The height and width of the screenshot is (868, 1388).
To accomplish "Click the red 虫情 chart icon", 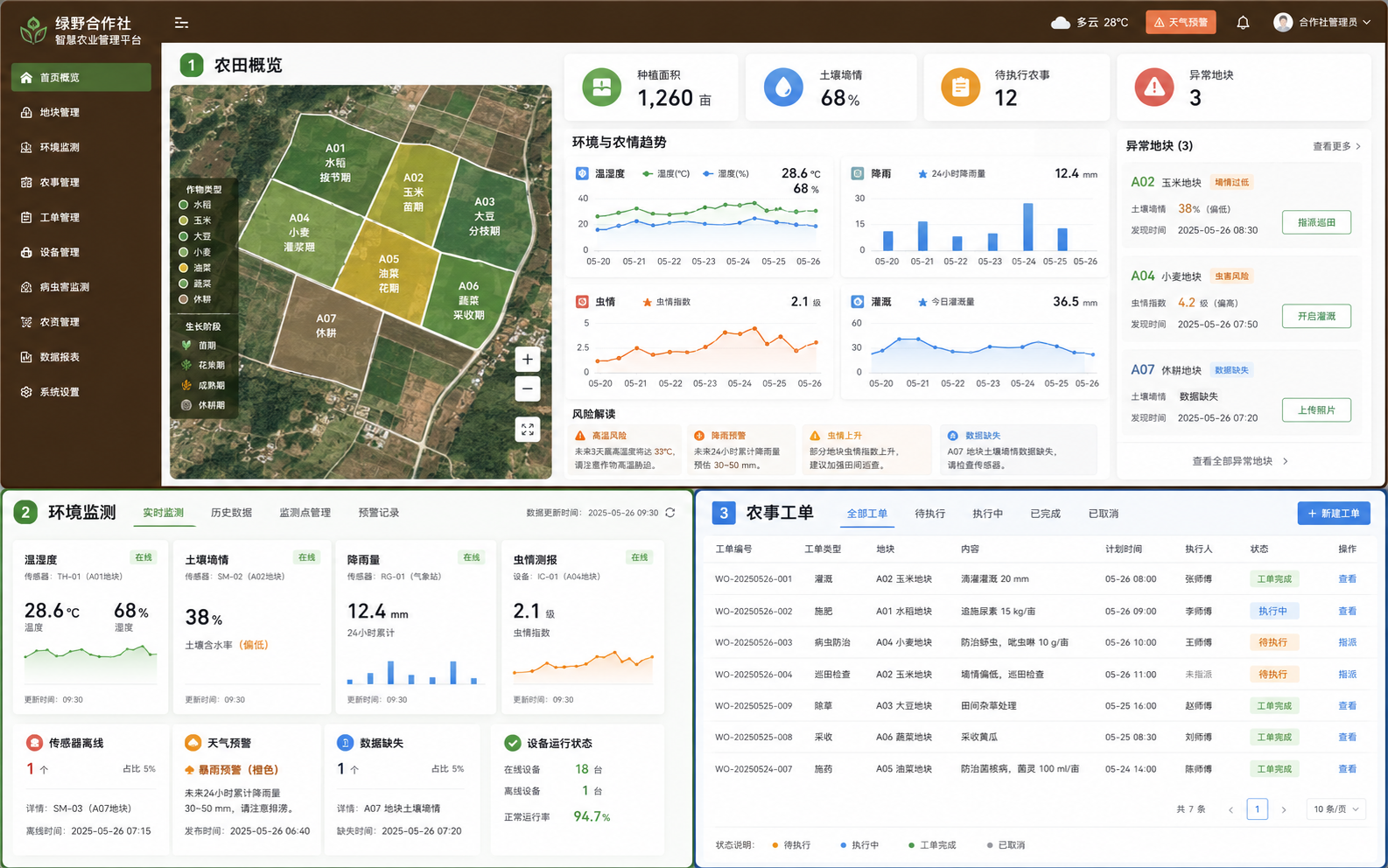I will [582, 302].
